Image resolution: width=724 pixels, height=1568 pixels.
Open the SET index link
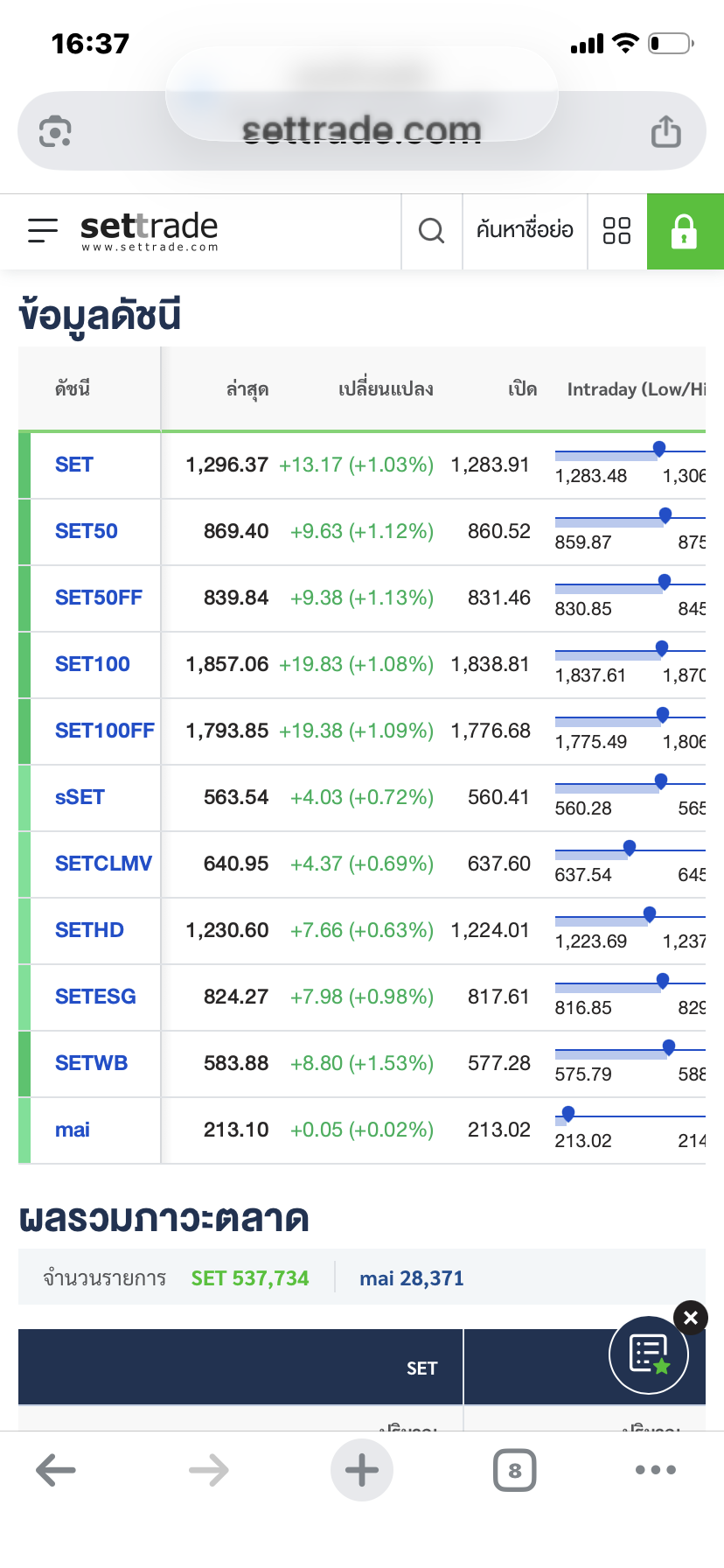(x=74, y=465)
